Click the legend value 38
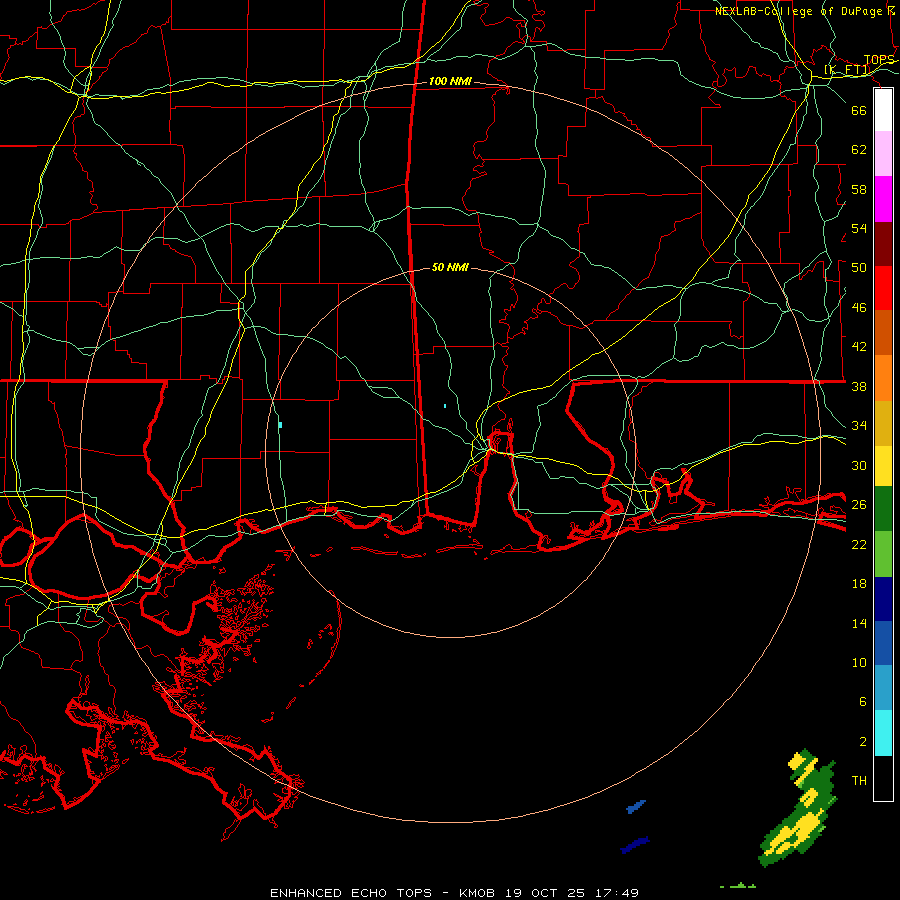Viewport: 900px width, 900px height. point(859,386)
